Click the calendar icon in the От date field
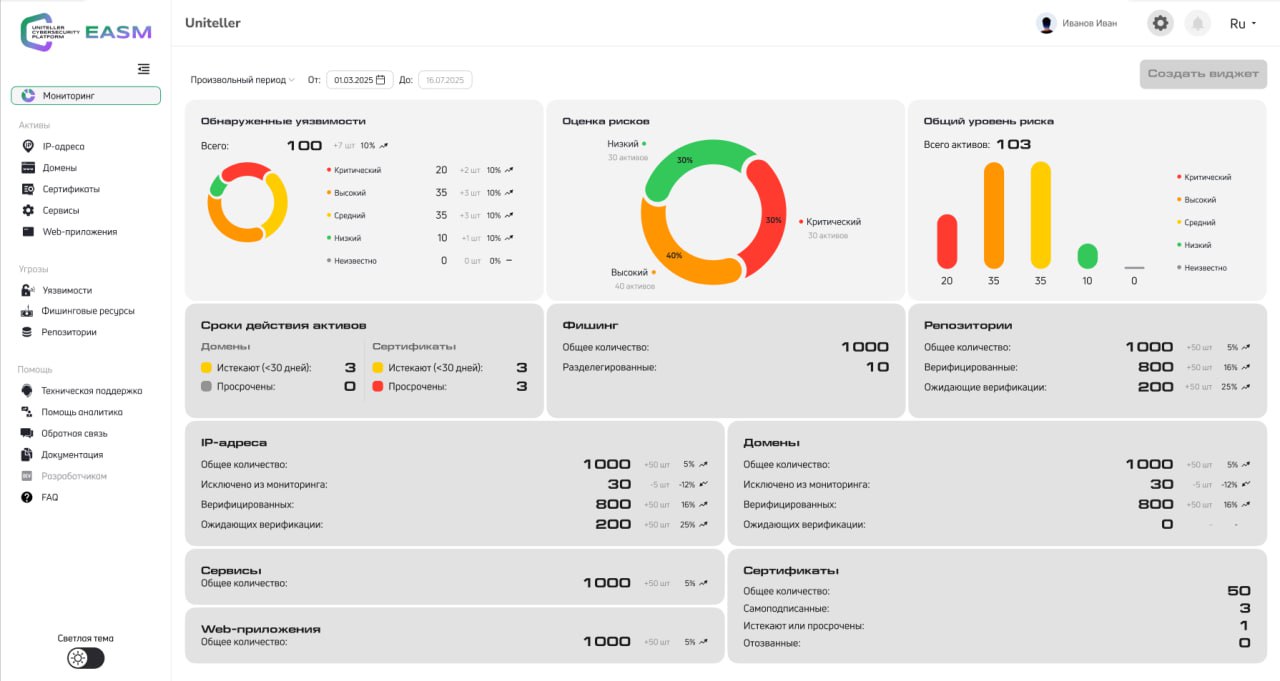 [x=380, y=80]
